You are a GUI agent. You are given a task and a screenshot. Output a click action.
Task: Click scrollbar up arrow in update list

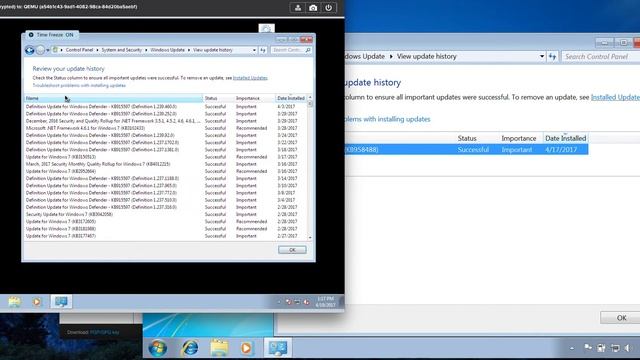(x=310, y=98)
